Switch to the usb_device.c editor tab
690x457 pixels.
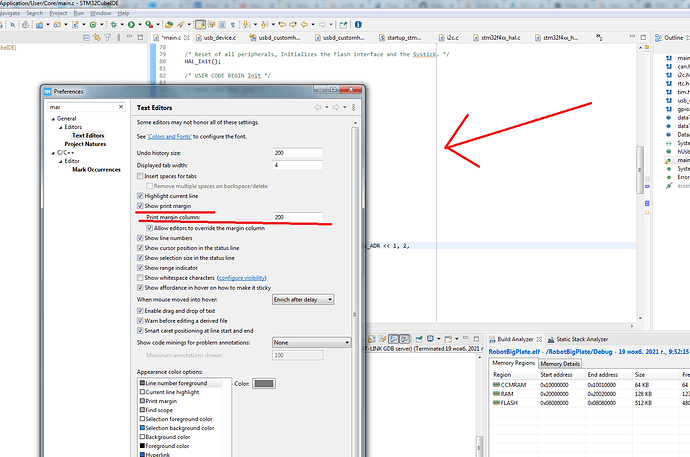coord(216,38)
